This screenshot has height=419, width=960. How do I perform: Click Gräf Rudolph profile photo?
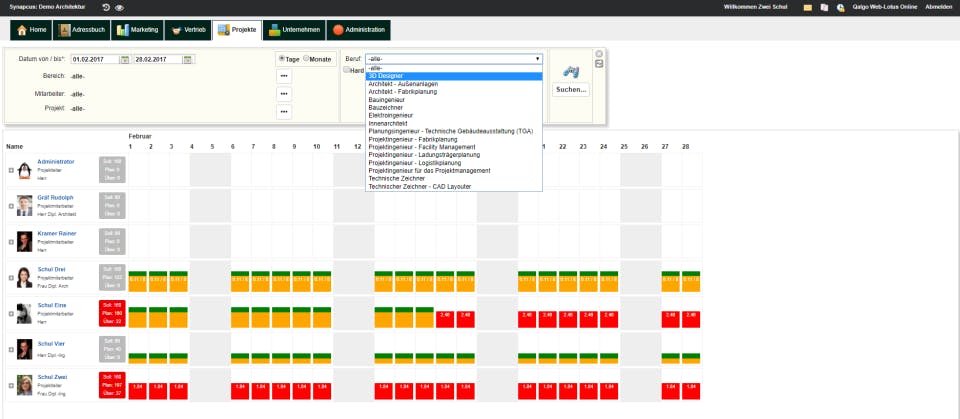tap(24, 206)
